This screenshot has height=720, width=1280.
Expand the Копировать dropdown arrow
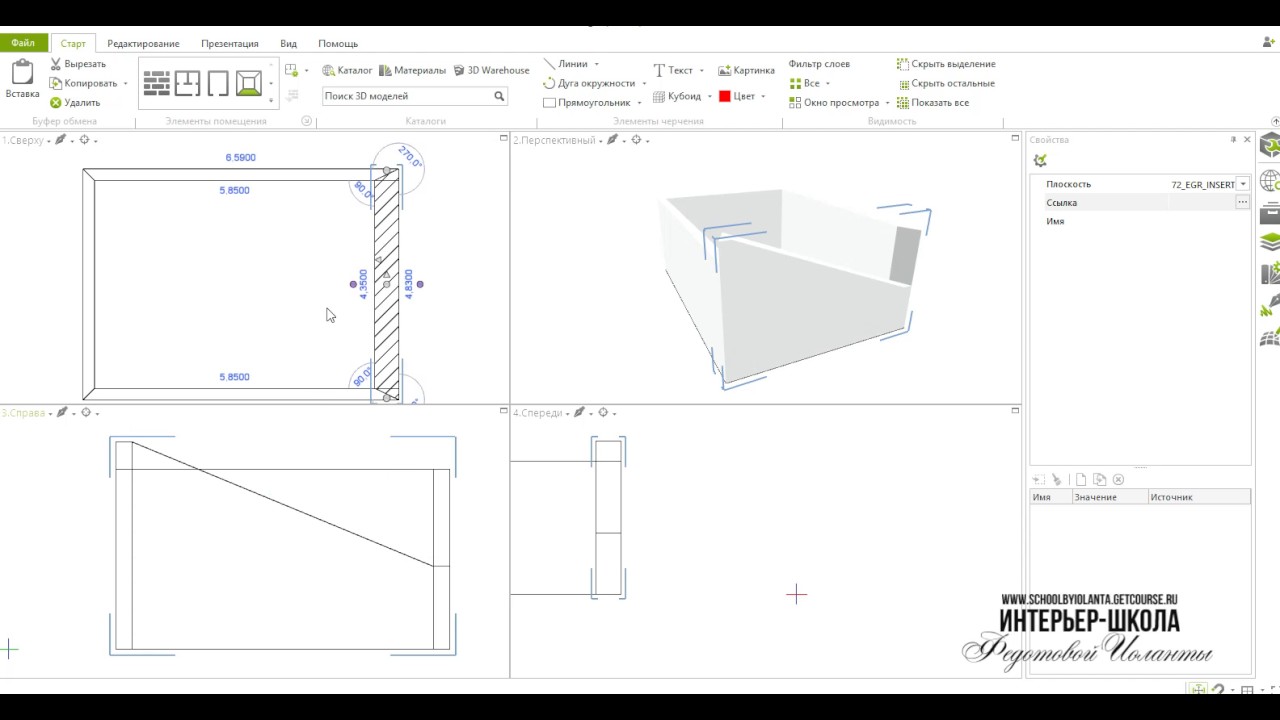coord(125,84)
